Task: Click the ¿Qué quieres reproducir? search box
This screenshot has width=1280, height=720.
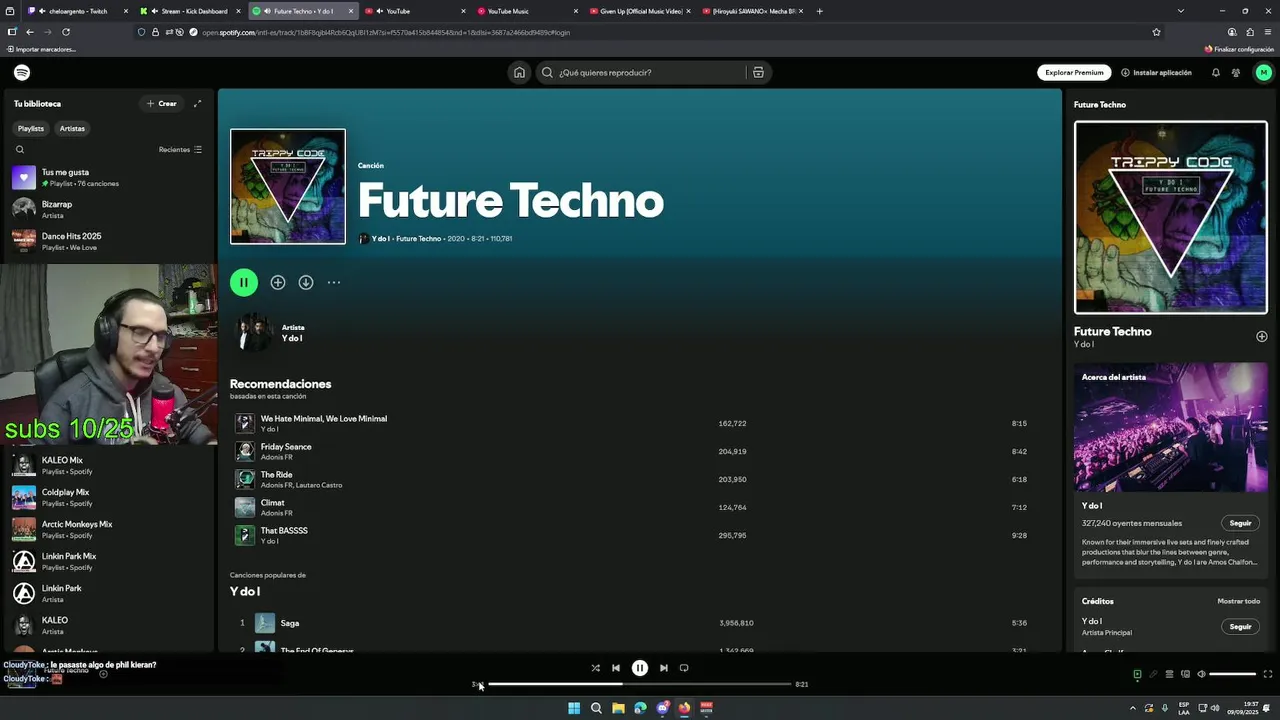Action: [x=640, y=72]
